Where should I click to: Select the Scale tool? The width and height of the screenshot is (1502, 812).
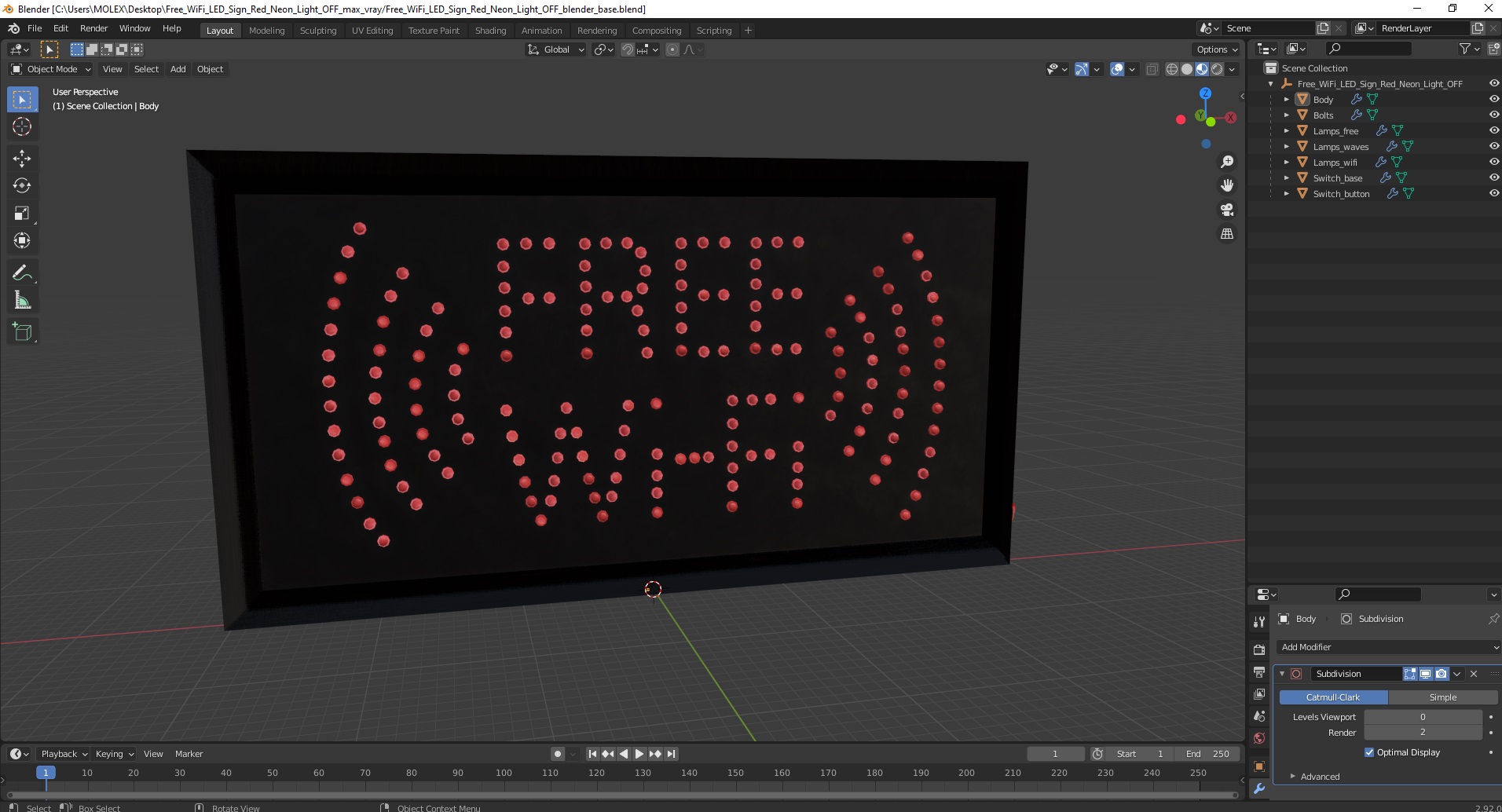(22, 214)
